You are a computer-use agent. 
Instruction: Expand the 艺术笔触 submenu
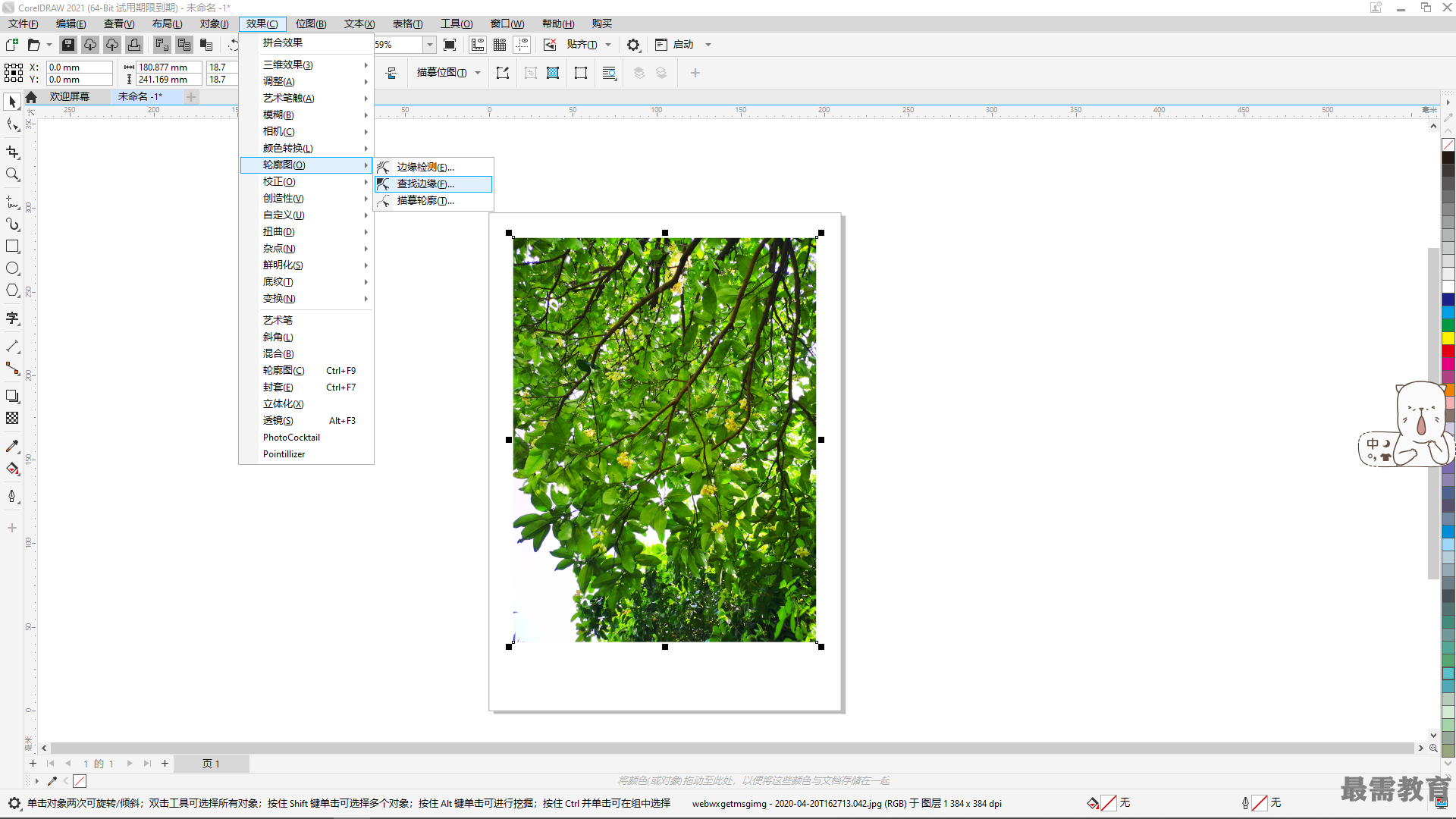click(x=306, y=98)
